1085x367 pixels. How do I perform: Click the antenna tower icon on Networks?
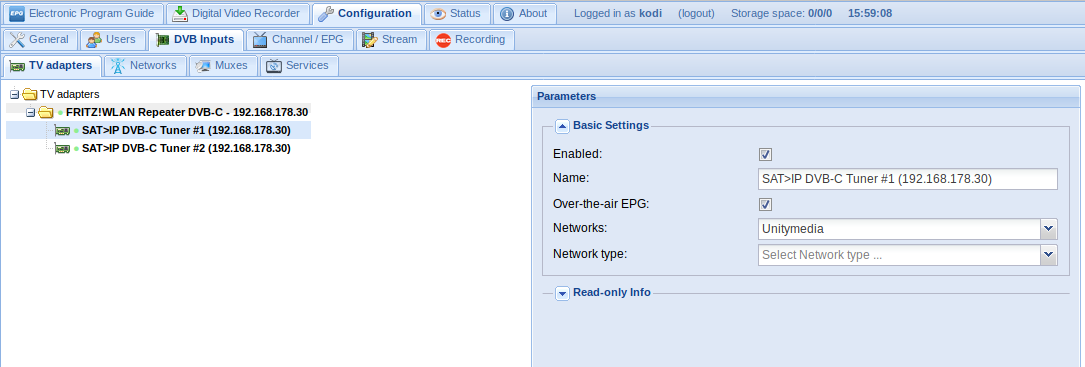click(118, 66)
